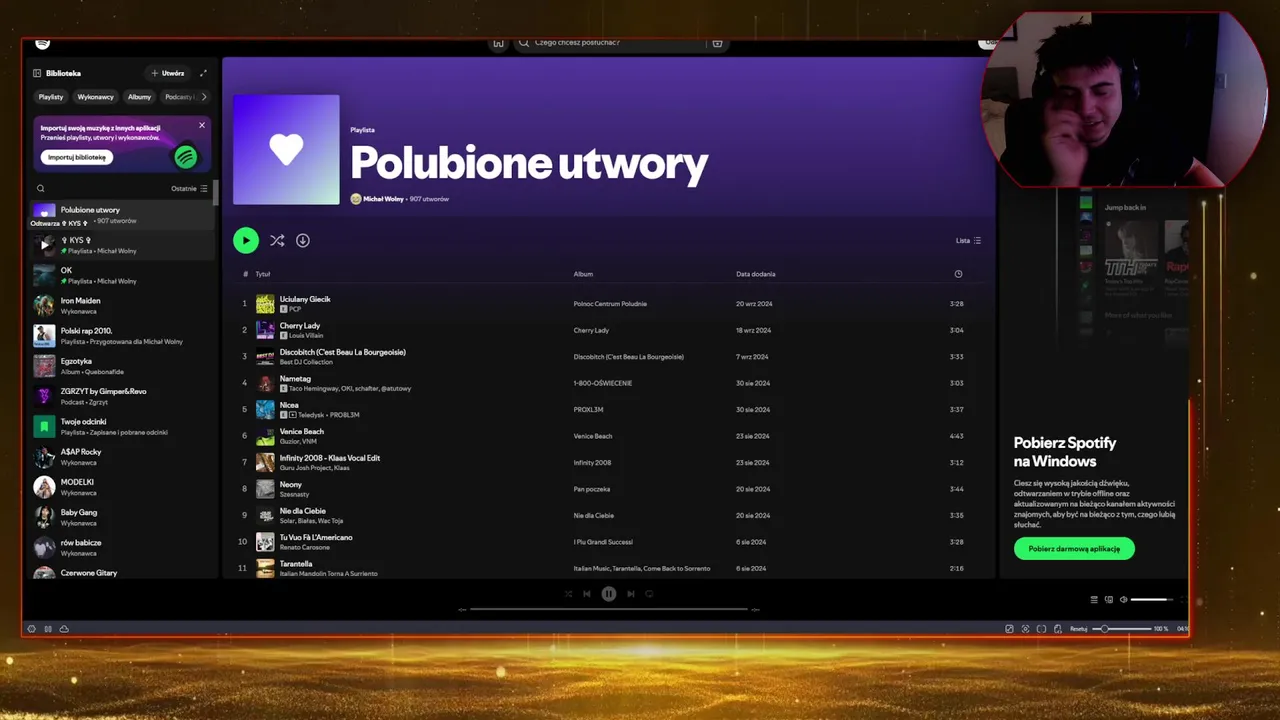
Task: Open Twoje odcinki in the sidebar
Action: point(122,426)
